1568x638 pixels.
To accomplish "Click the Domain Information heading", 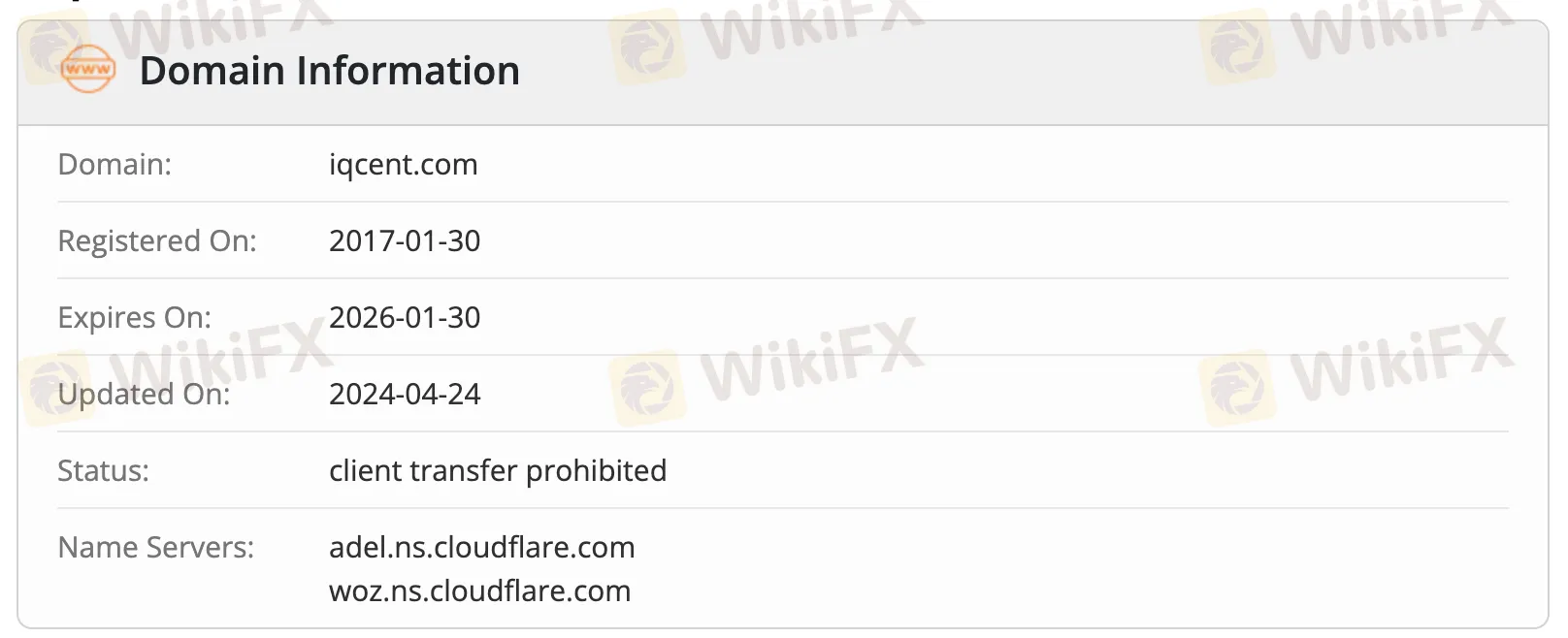I will point(330,71).
